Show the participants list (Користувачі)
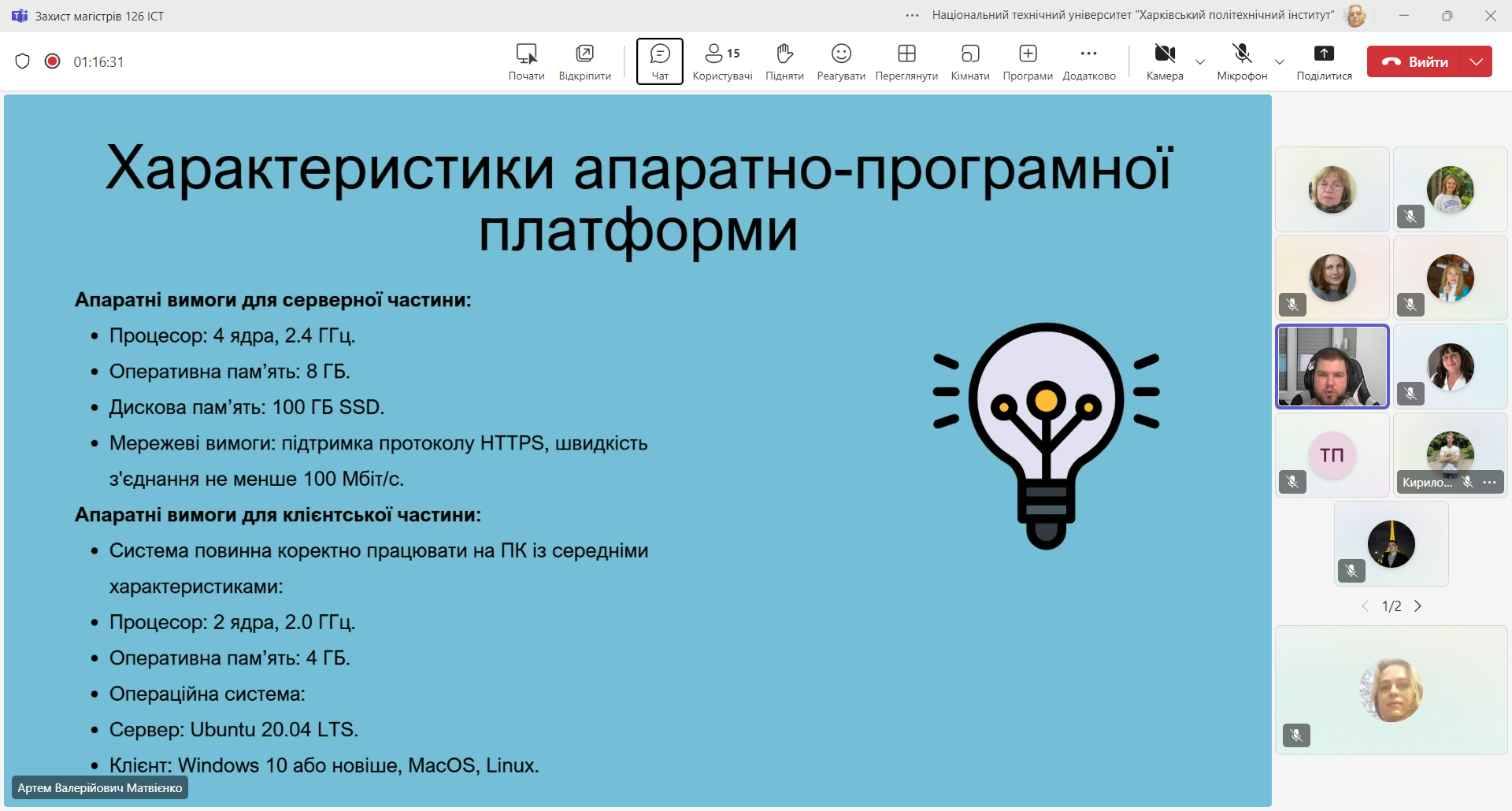 pos(722,61)
